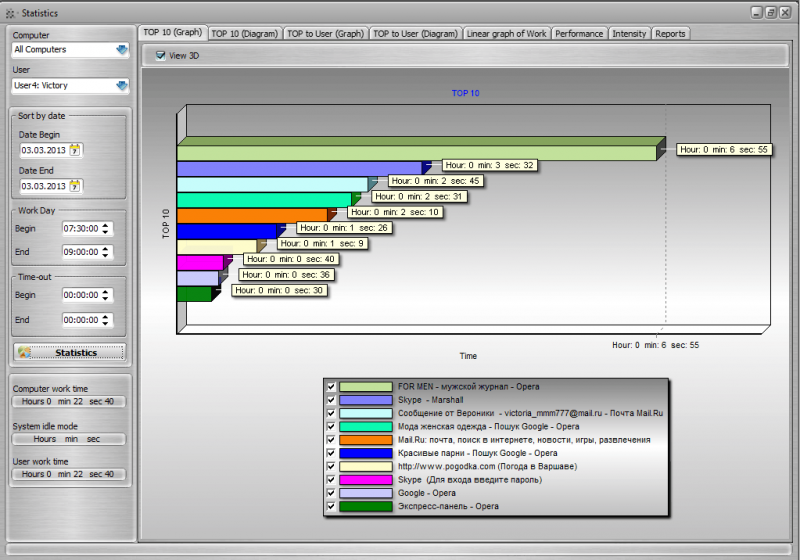Viewport: 800px width, 560px height.
Task: Click the 'Hour: 0 min: 0 sec: 30' label
Action: [x=279, y=290]
